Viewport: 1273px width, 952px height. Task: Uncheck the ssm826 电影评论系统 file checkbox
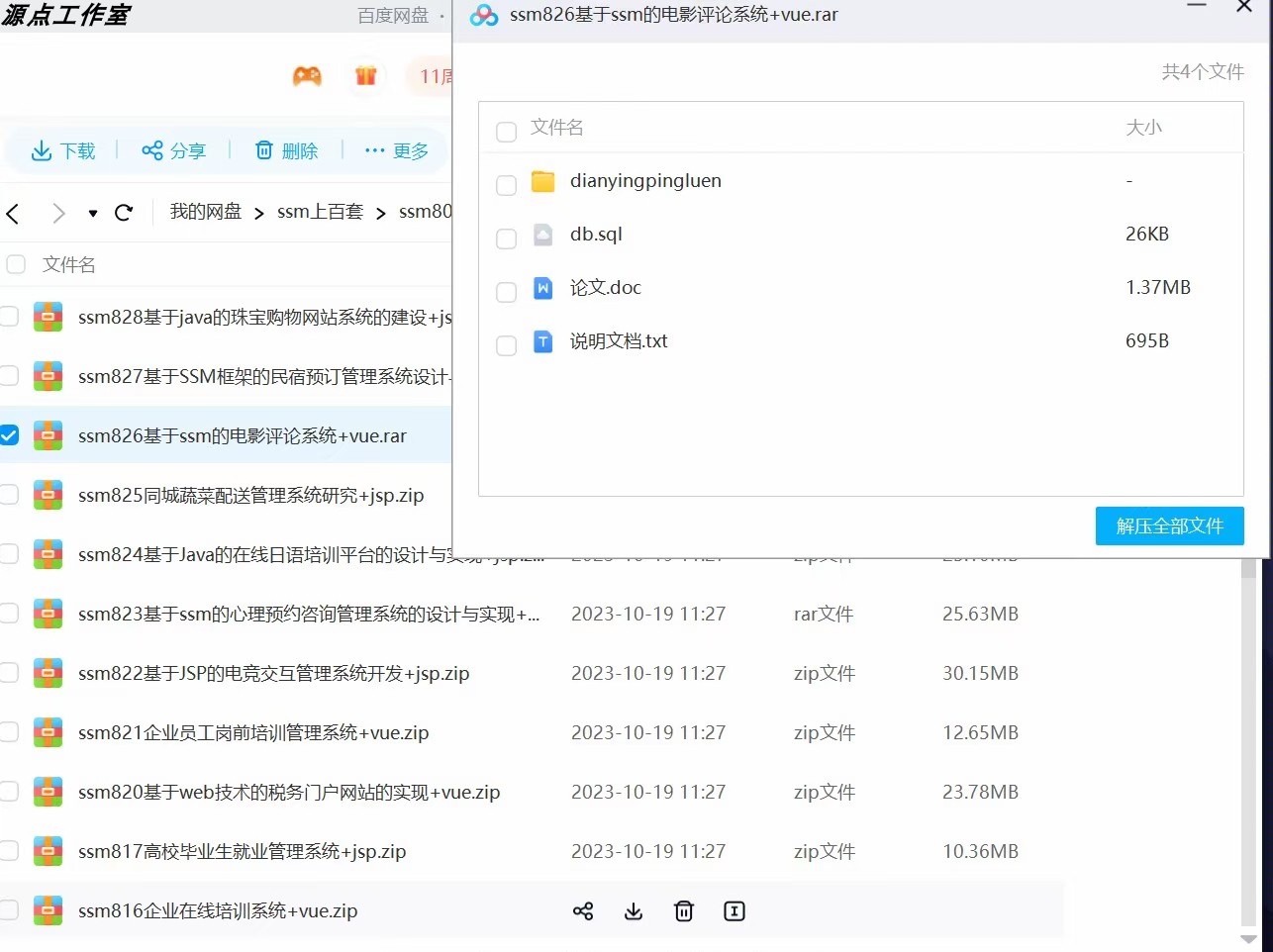tap(9, 435)
